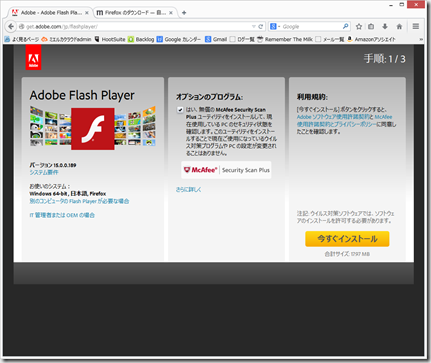Screen dimensions: 431x363
Task: Bookmark this page with the star icon
Action: [x=359, y=26]
